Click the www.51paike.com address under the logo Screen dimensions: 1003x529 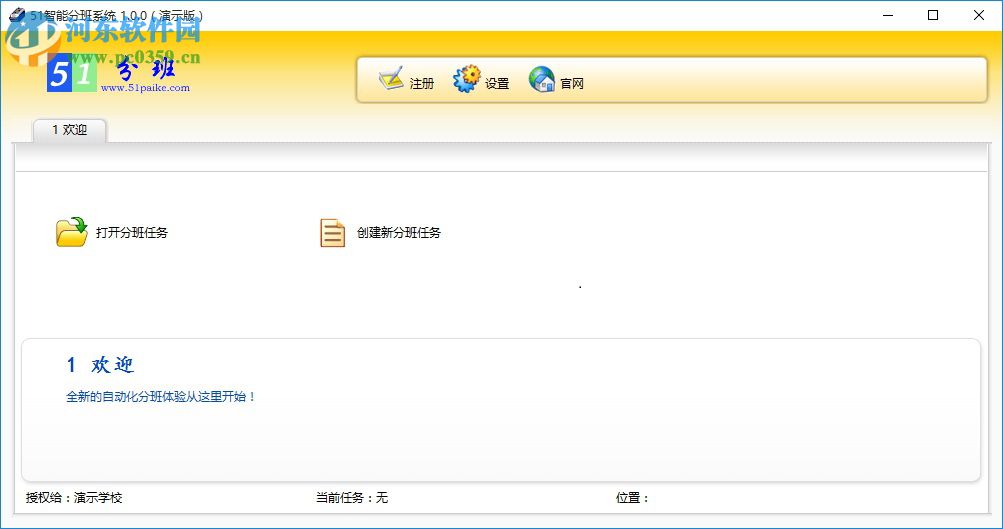click(x=145, y=88)
